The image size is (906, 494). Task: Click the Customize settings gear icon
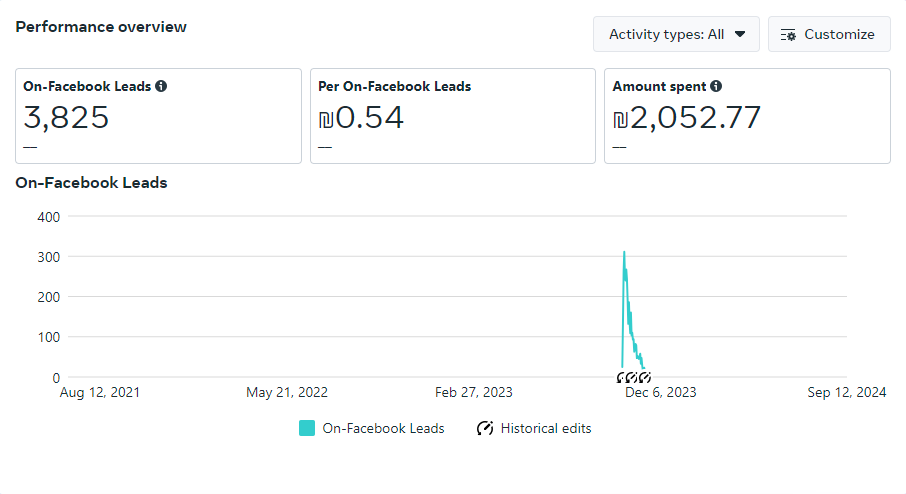pyautogui.click(x=788, y=35)
